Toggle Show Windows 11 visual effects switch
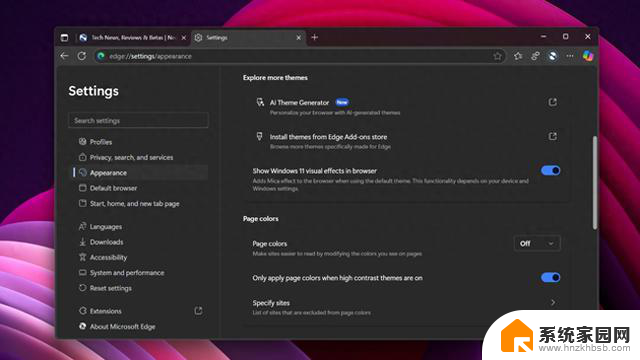Screen dimensions: 640x360 pos(550,171)
